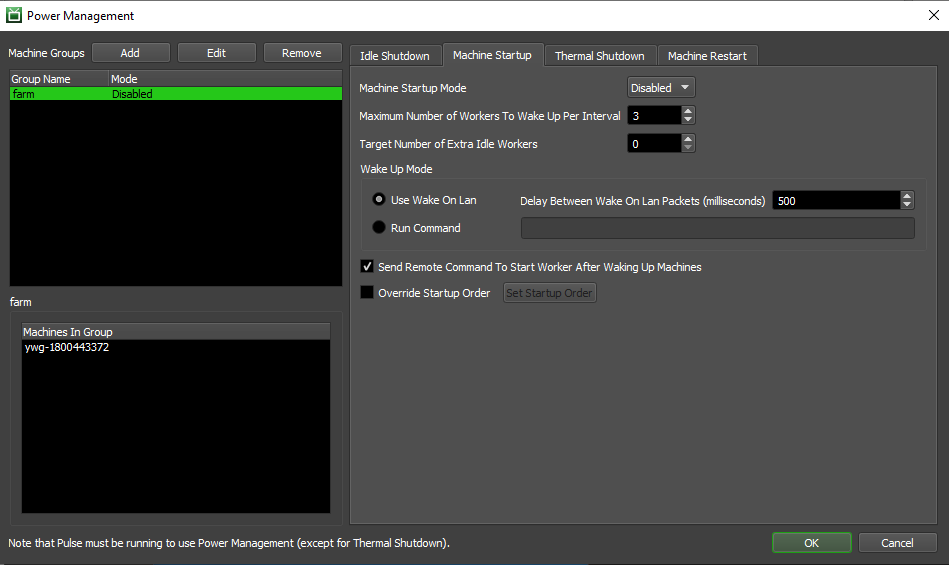
Task: Switch to Idle Shutdown tab
Action: pos(394,56)
